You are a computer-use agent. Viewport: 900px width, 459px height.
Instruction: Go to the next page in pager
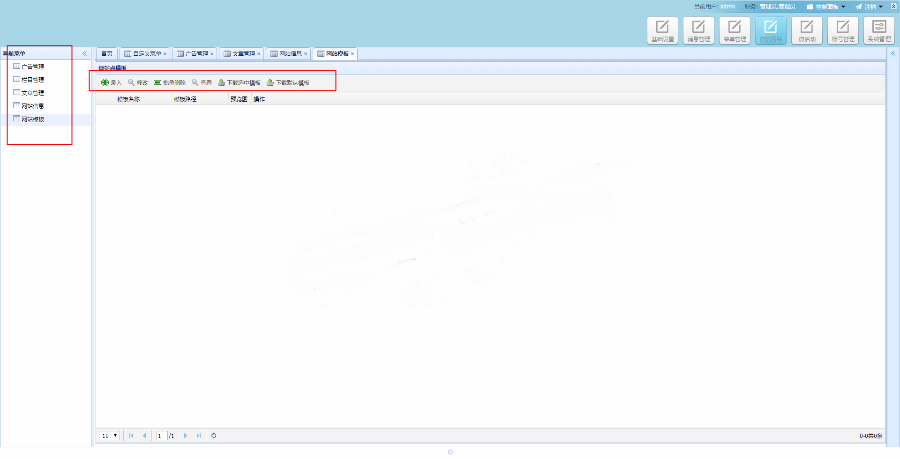pyautogui.click(x=185, y=435)
